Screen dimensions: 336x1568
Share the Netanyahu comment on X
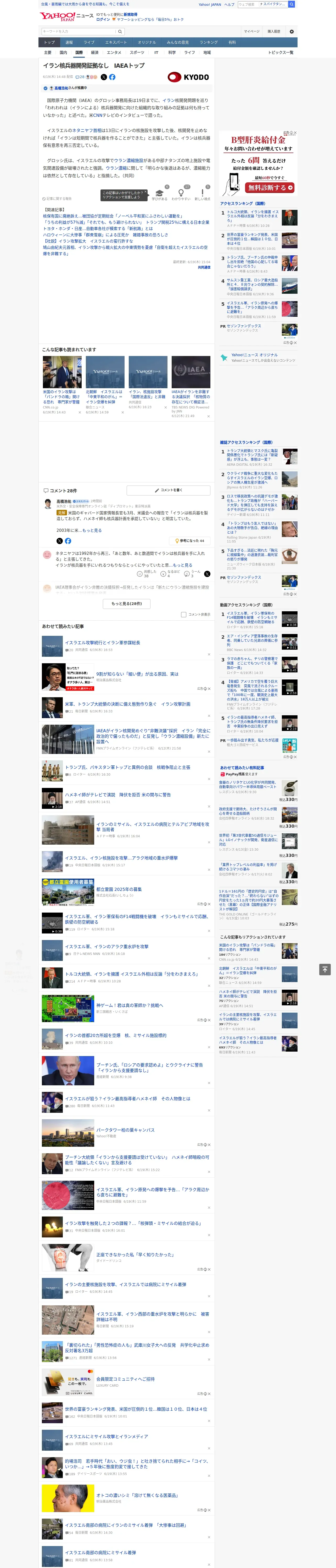(207, 574)
